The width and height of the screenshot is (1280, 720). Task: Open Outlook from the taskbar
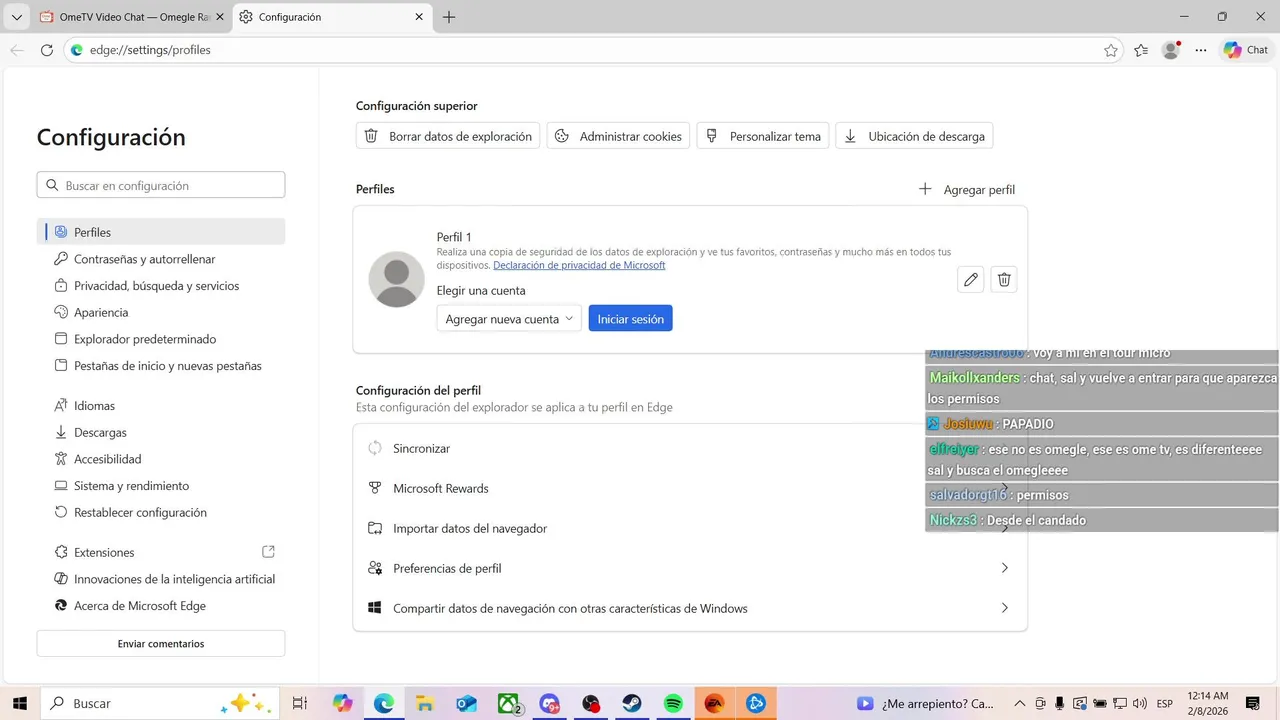(466, 703)
